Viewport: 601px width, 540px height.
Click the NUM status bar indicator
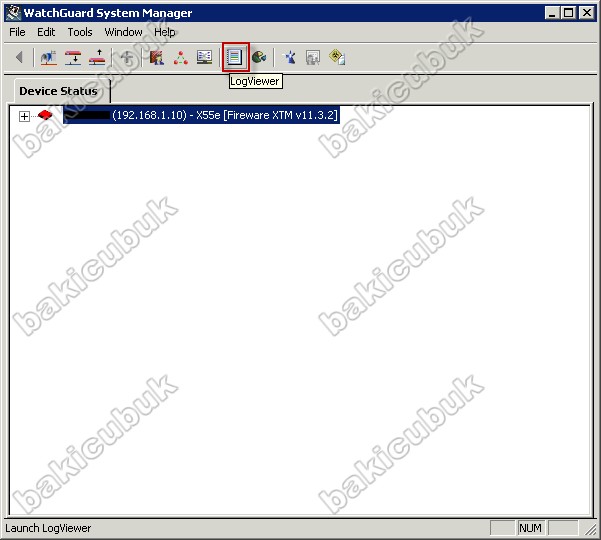tap(530, 528)
